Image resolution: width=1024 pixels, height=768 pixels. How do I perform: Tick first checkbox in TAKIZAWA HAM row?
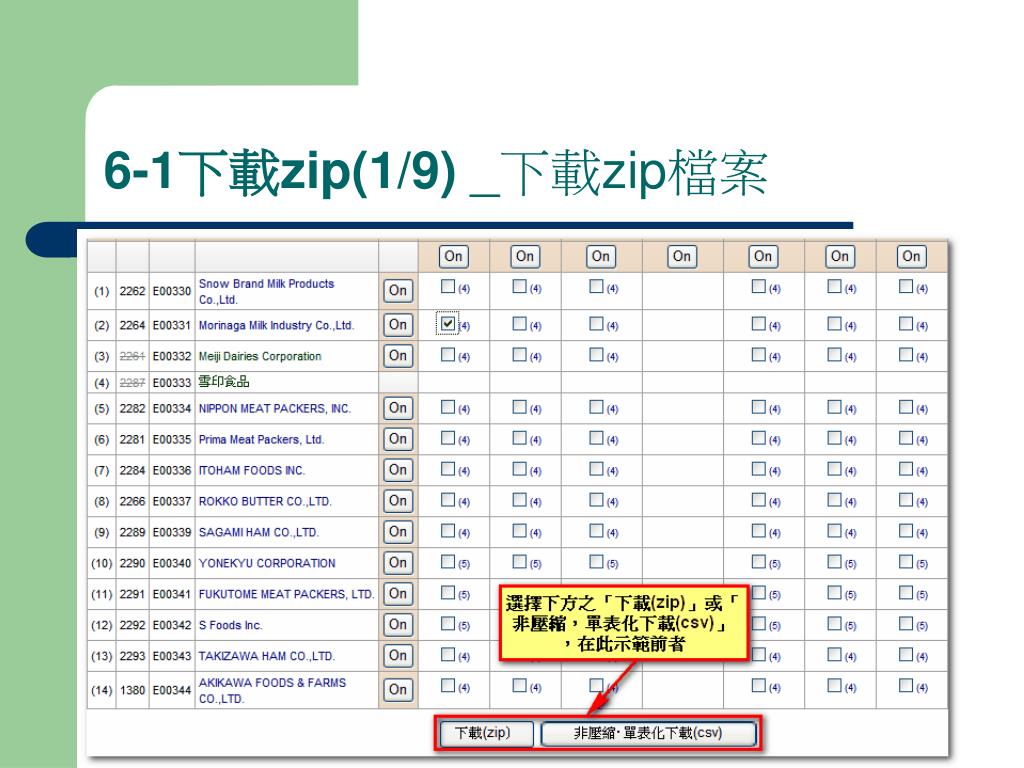[447, 654]
